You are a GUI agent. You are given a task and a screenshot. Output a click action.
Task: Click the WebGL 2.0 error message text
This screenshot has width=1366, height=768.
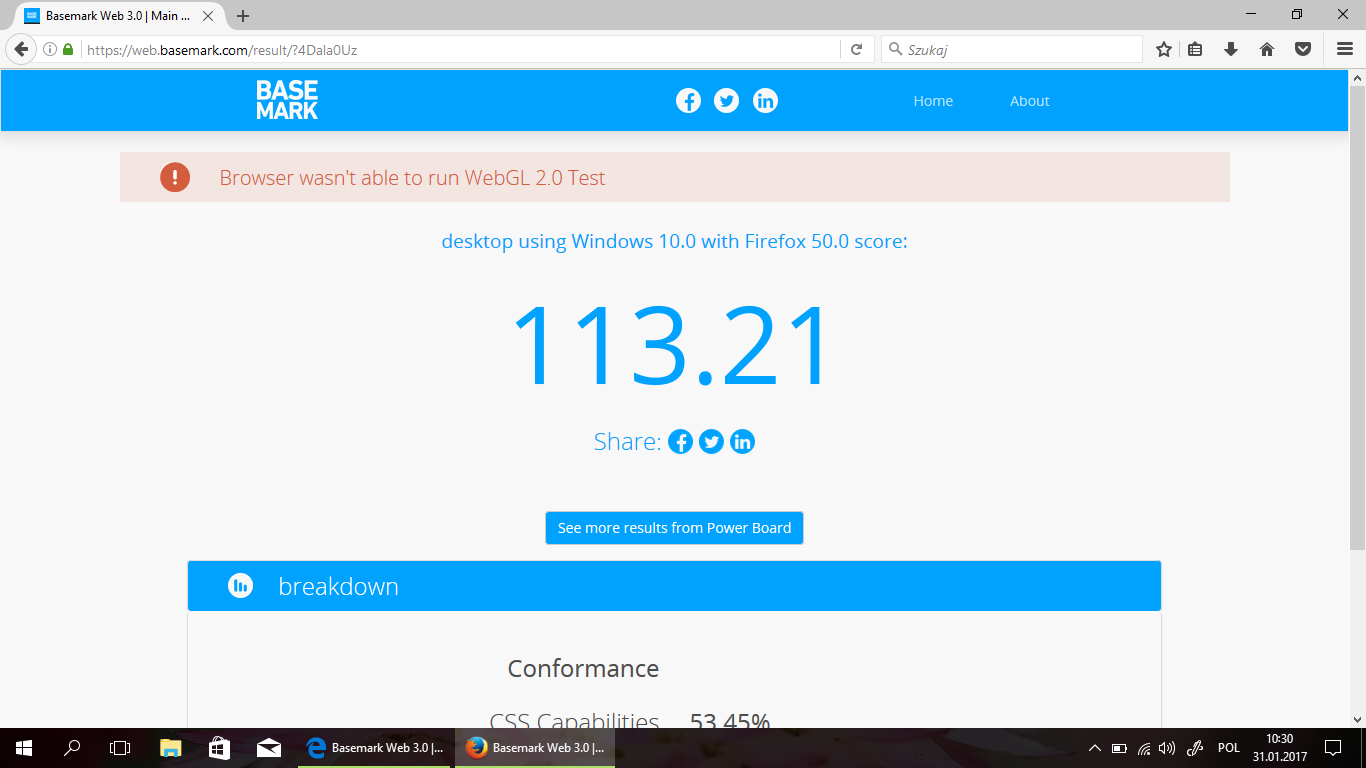click(x=412, y=178)
